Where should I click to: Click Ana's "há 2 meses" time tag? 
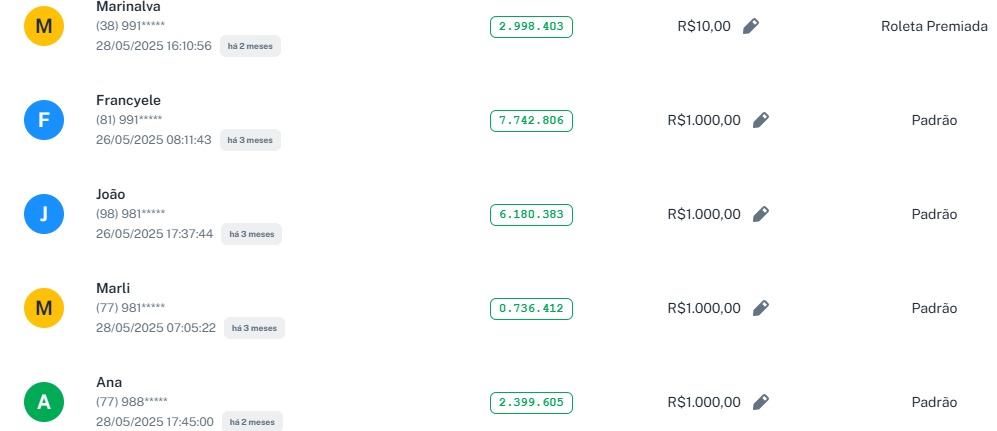(x=251, y=422)
